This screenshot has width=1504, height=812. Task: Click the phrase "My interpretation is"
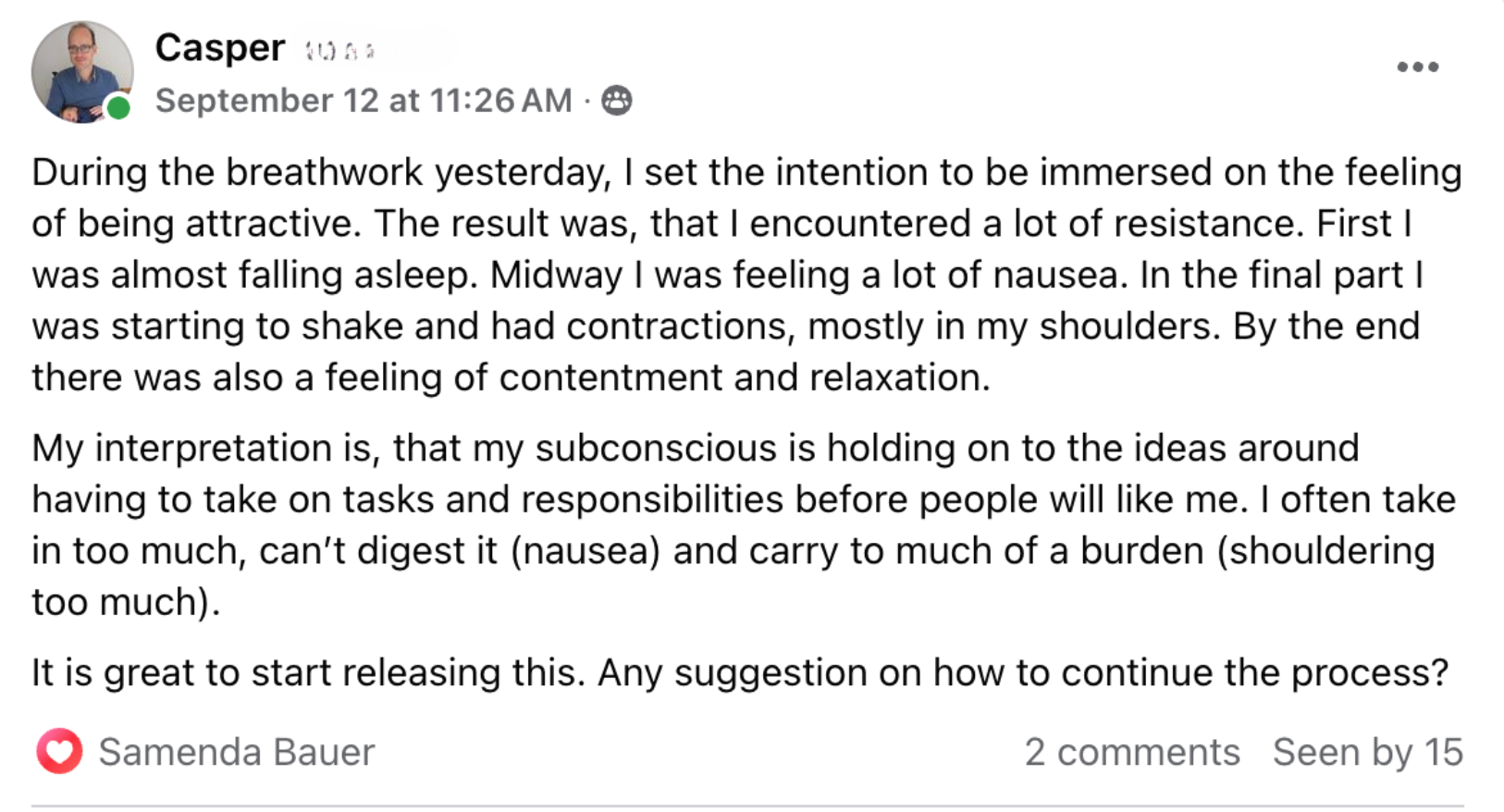pos(205,448)
